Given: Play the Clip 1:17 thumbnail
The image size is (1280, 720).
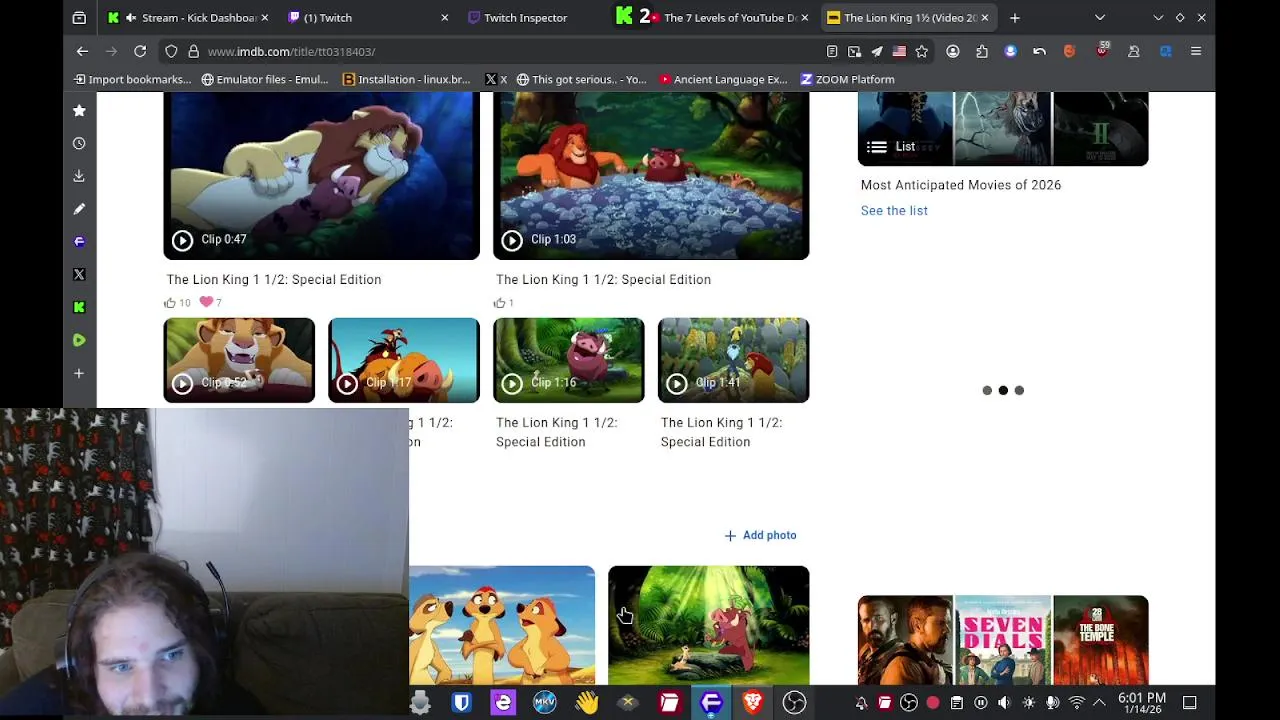Looking at the screenshot, I should [x=403, y=360].
